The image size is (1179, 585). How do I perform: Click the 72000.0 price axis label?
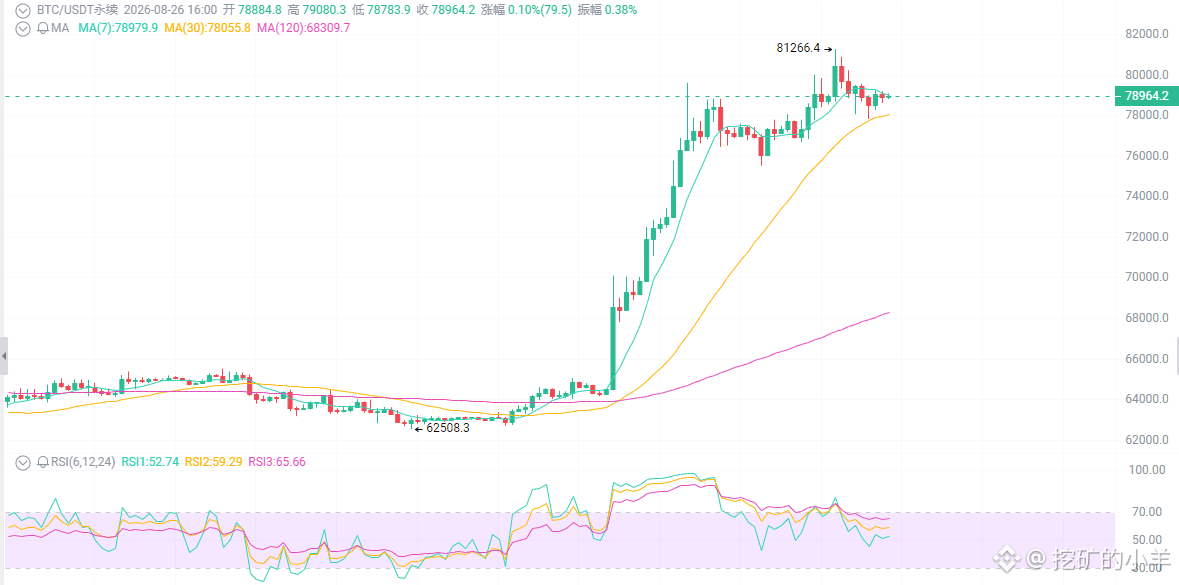pyautogui.click(x=1147, y=238)
